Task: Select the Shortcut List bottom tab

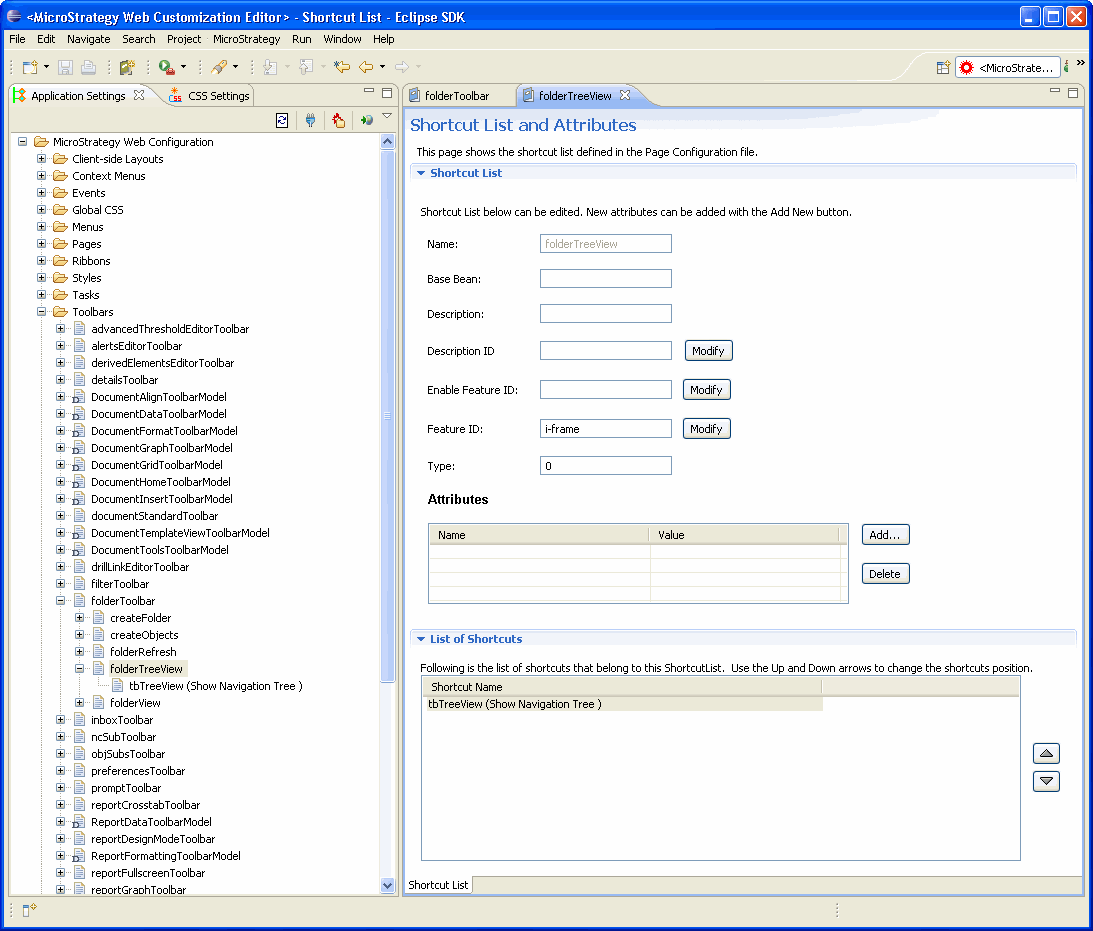Action: (438, 885)
